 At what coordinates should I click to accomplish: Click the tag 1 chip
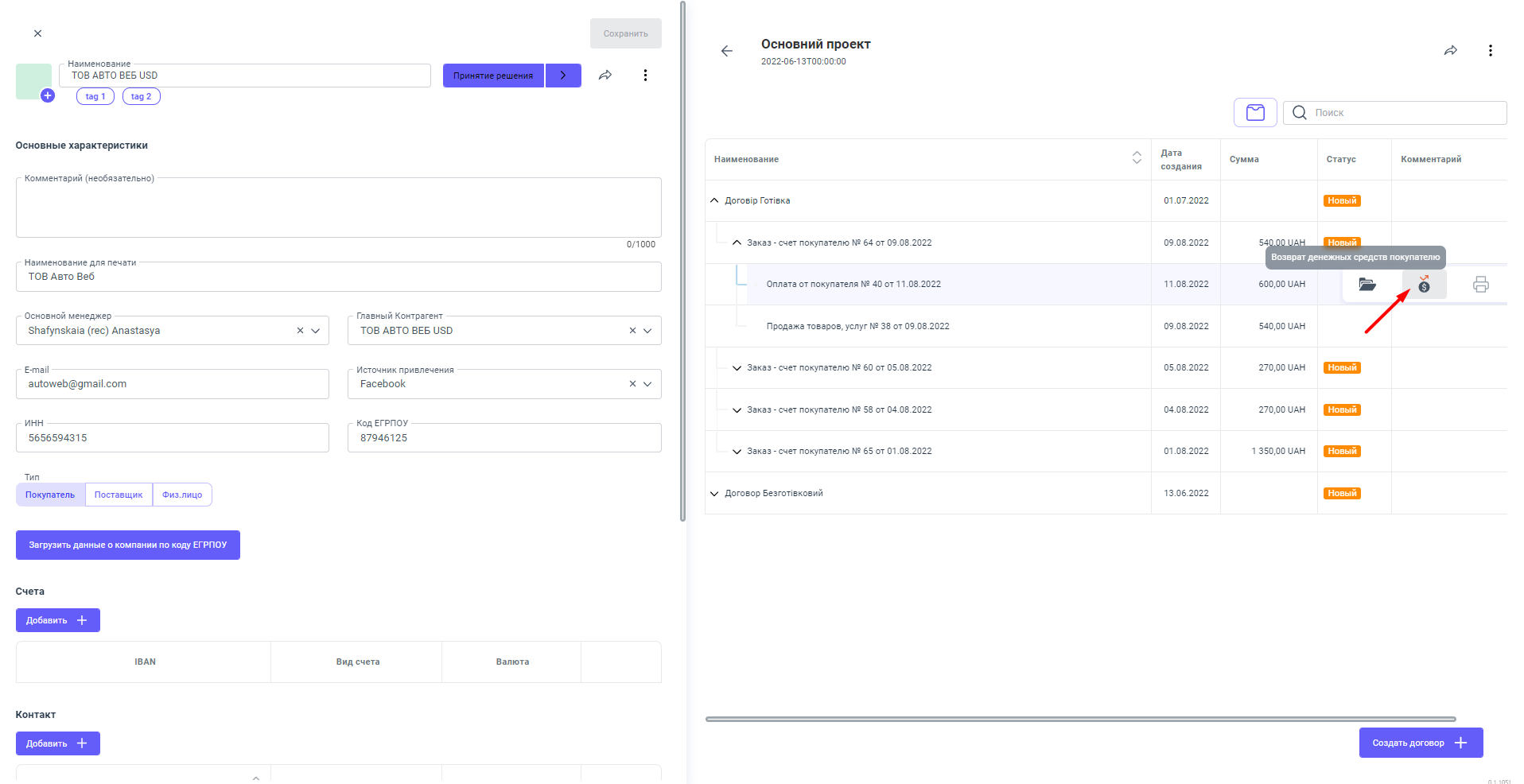[x=95, y=96]
